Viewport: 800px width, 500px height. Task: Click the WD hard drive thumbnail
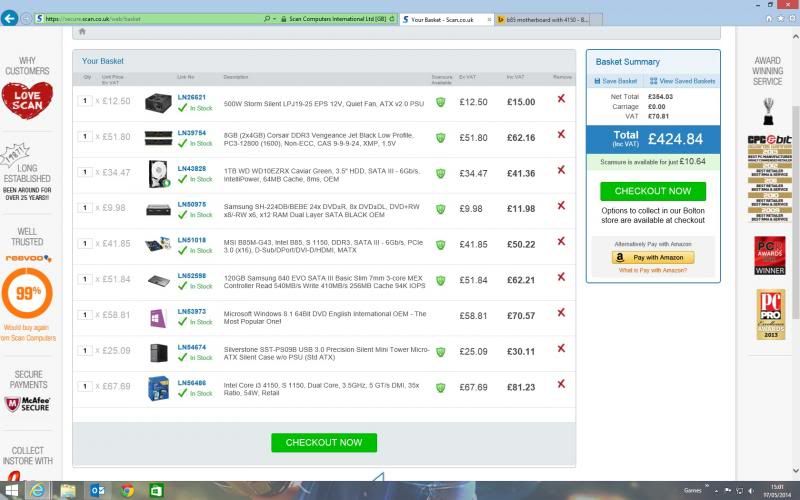pyautogui.click(x=158, y=173)
